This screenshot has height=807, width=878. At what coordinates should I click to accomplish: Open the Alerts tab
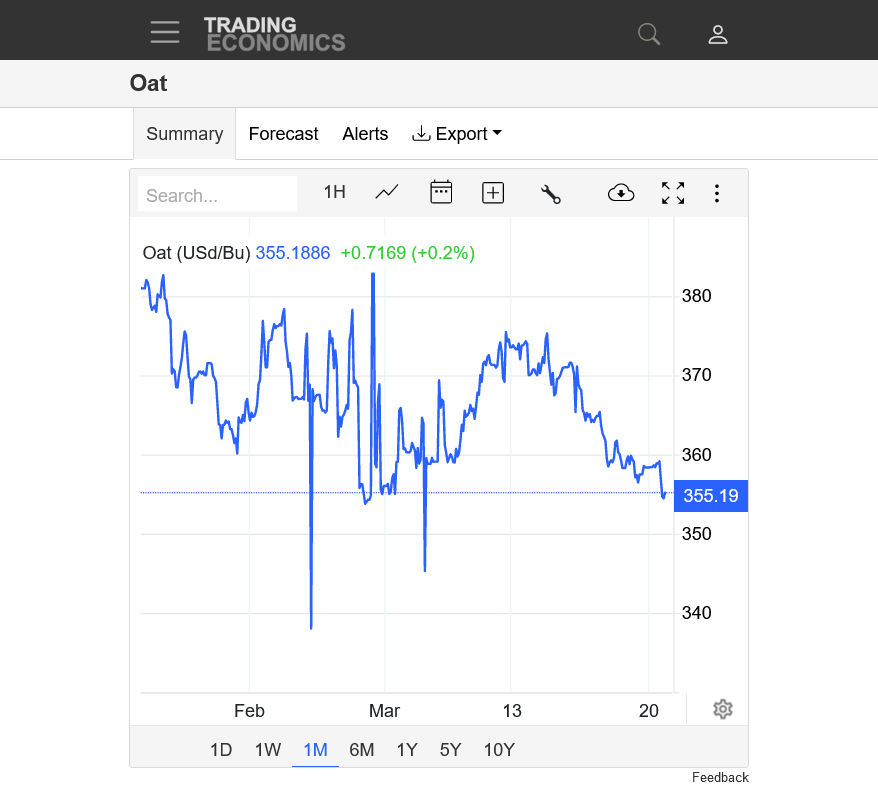coord(365,134)
